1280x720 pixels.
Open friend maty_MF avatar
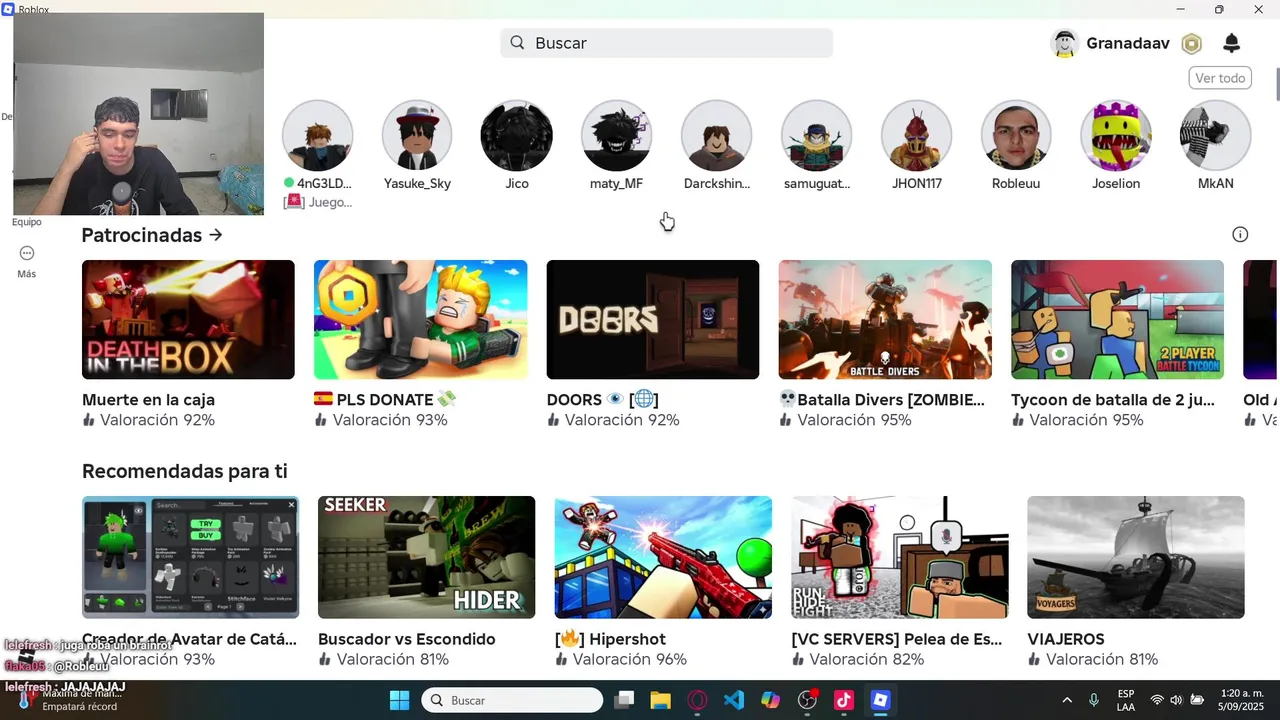click(x=617, y=135)
